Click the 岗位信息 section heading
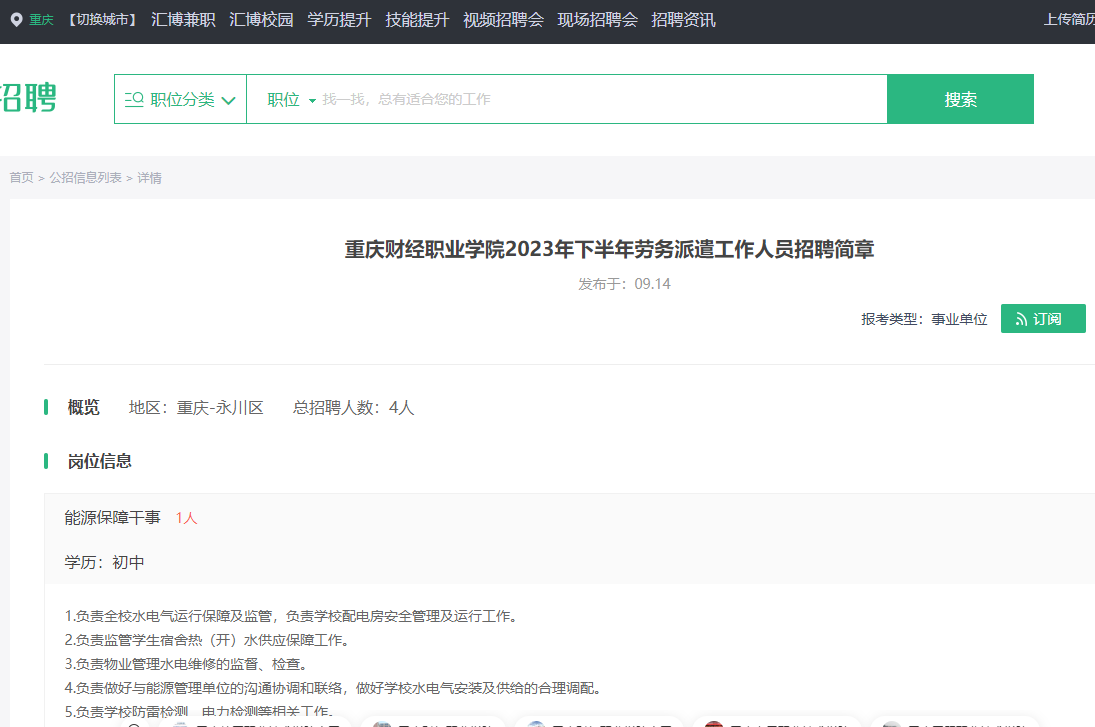Screen dimensions: 1095x727 pyautogui.click(x=99, y=461)
